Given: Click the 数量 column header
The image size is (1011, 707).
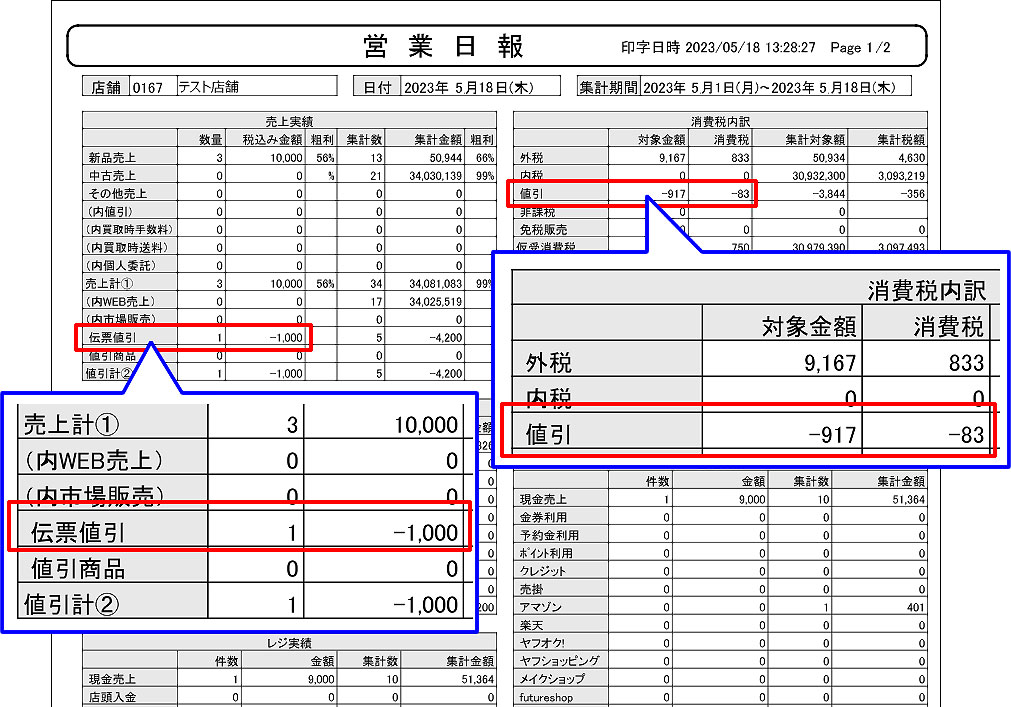Looking at the screenshot, I should tap(210, 139).
